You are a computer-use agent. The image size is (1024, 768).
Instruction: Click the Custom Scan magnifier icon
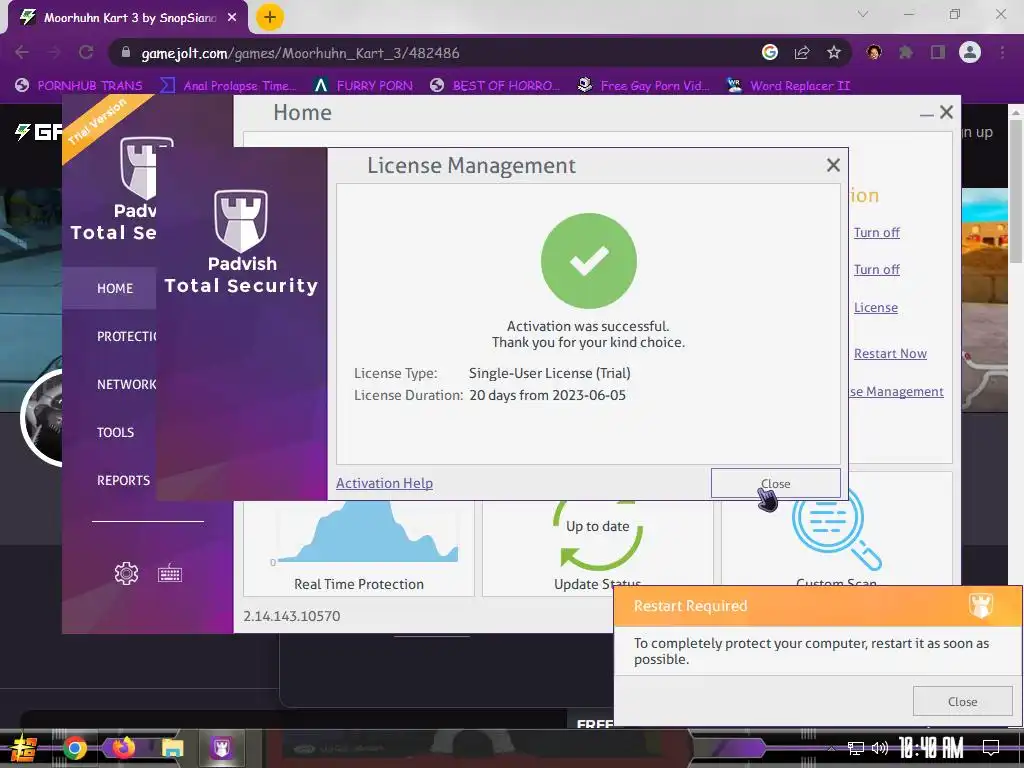click(x=836, y=532)
